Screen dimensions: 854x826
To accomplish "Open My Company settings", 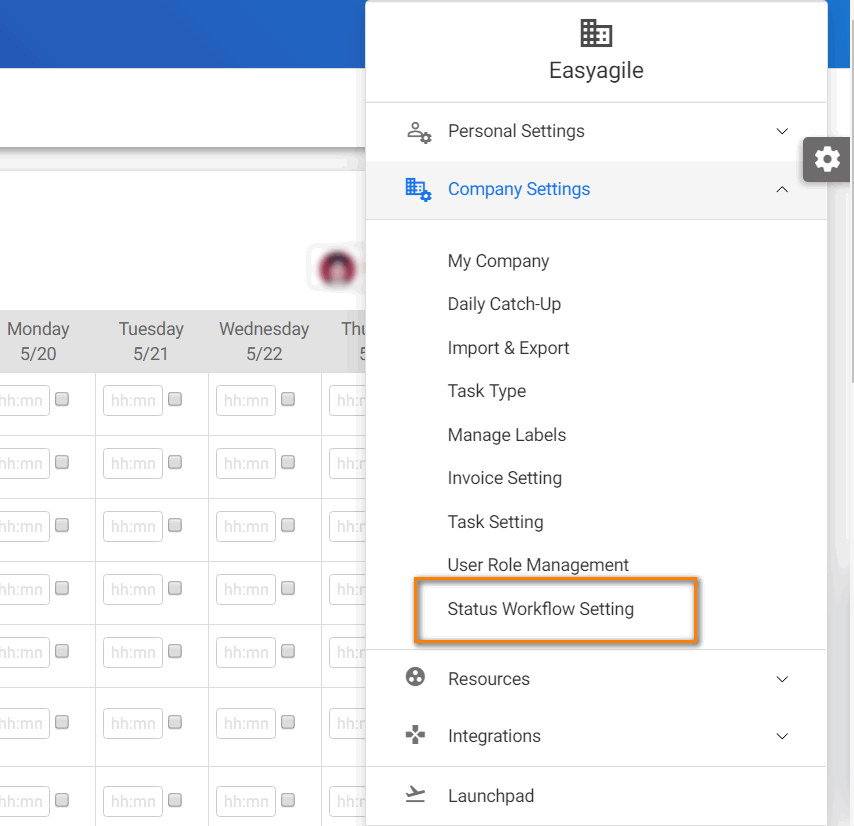I will 498,261.
